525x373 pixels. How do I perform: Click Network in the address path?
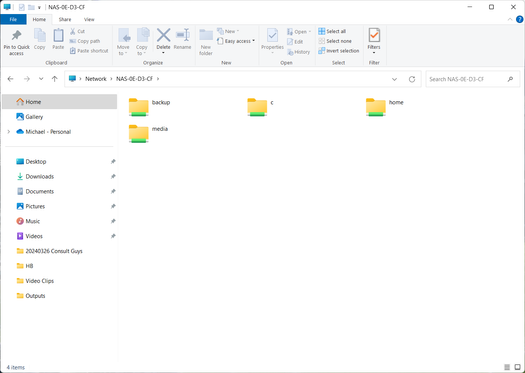(x=95, y=79)
